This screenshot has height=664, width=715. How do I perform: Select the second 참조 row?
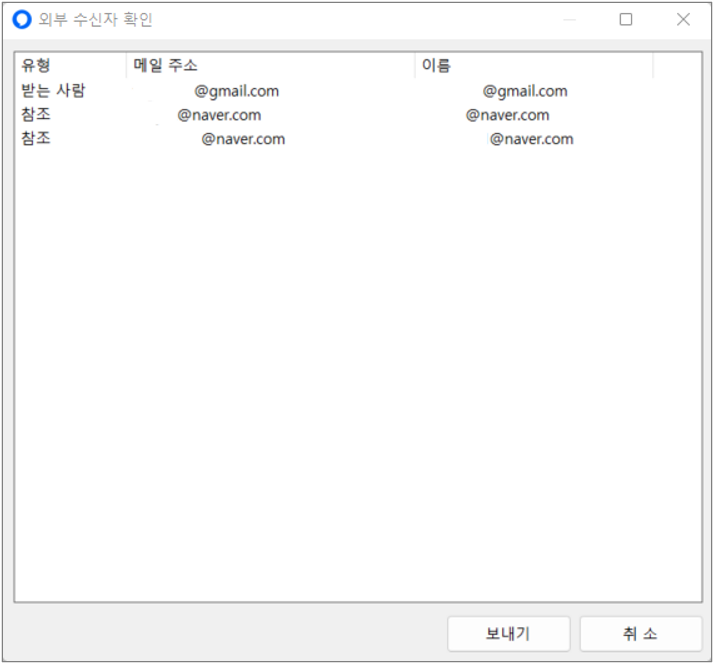36,139
